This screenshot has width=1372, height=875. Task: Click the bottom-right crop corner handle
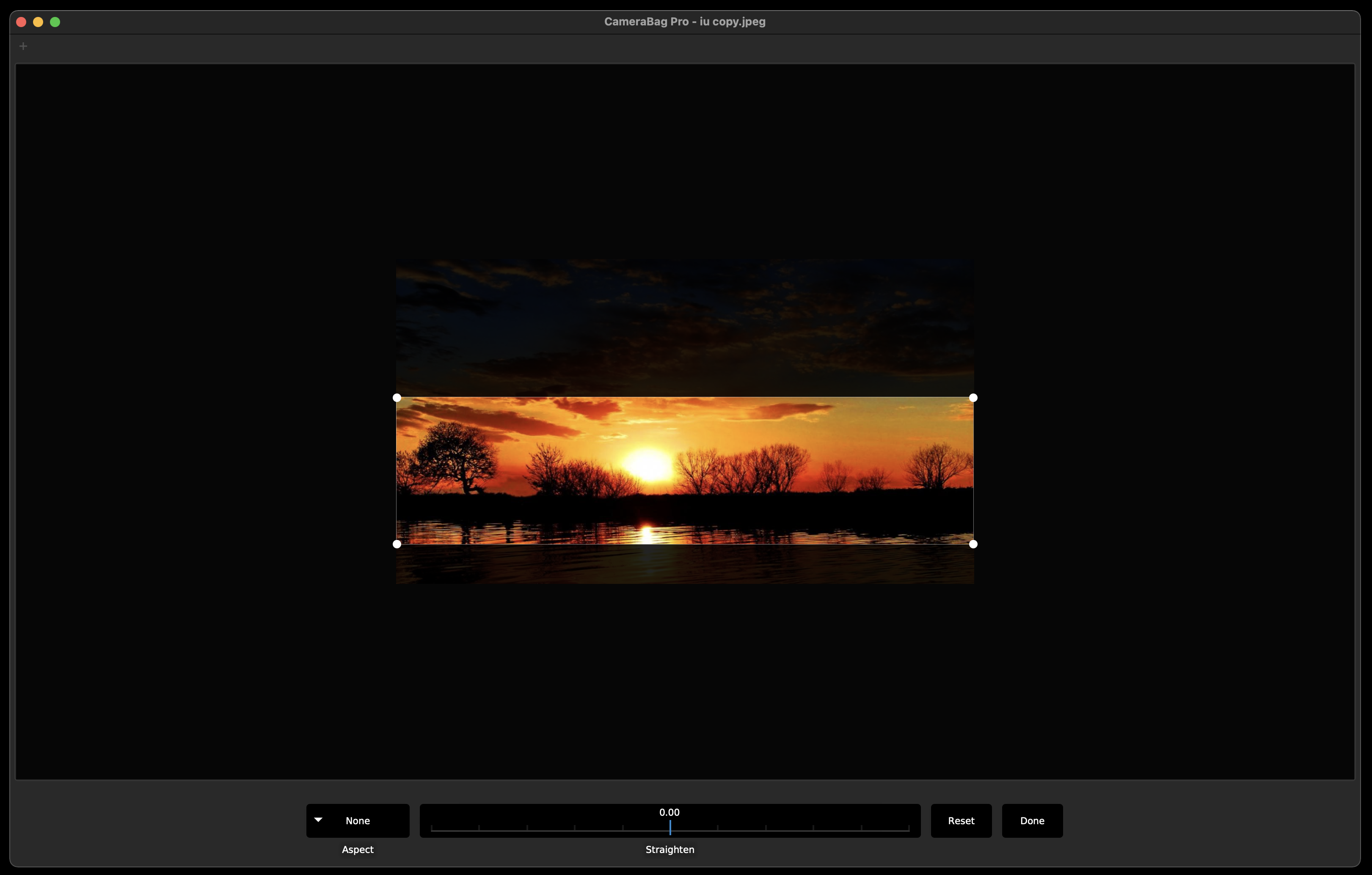pyautogui.click(x=973, y=544)
